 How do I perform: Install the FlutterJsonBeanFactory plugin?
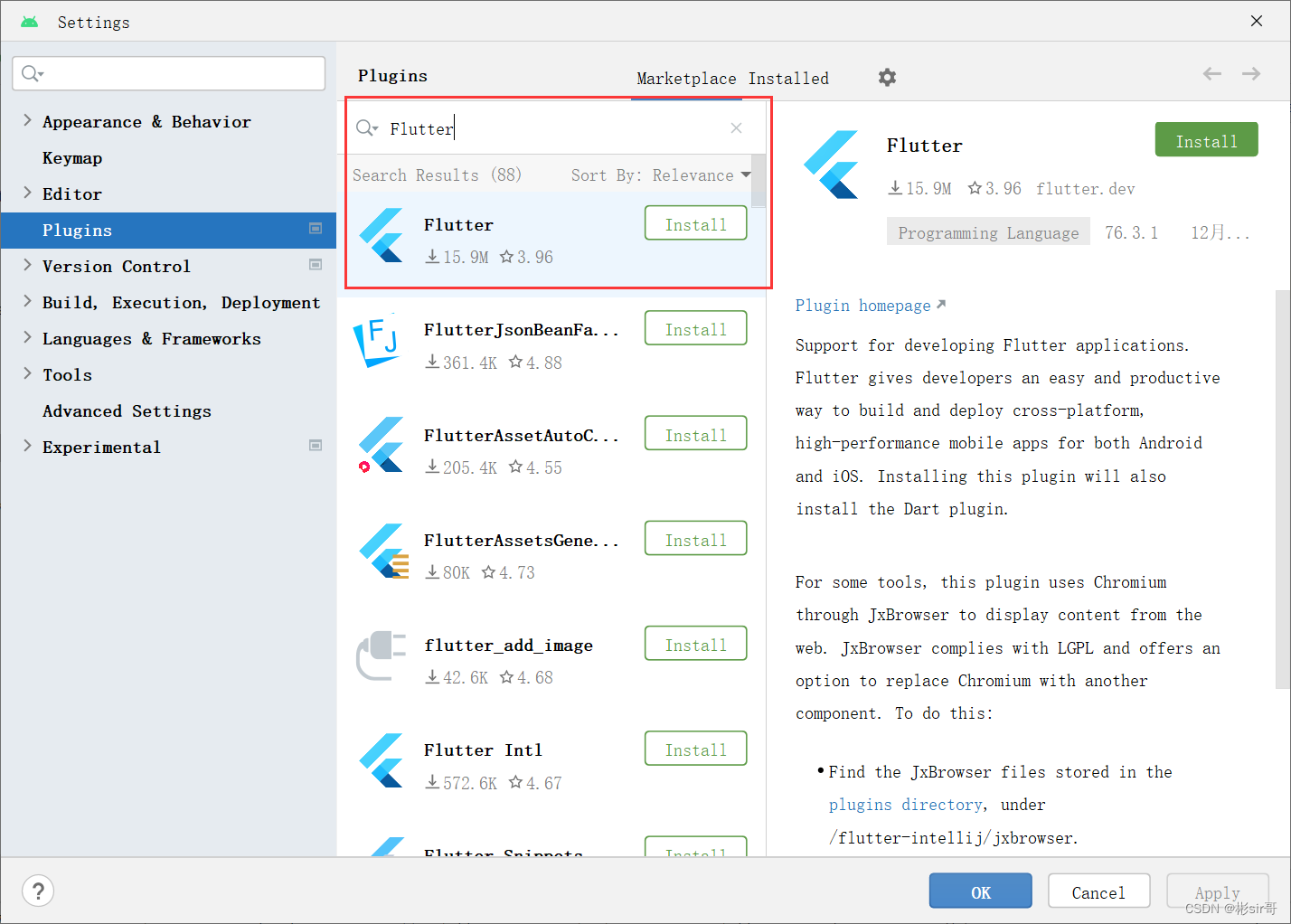696,329
